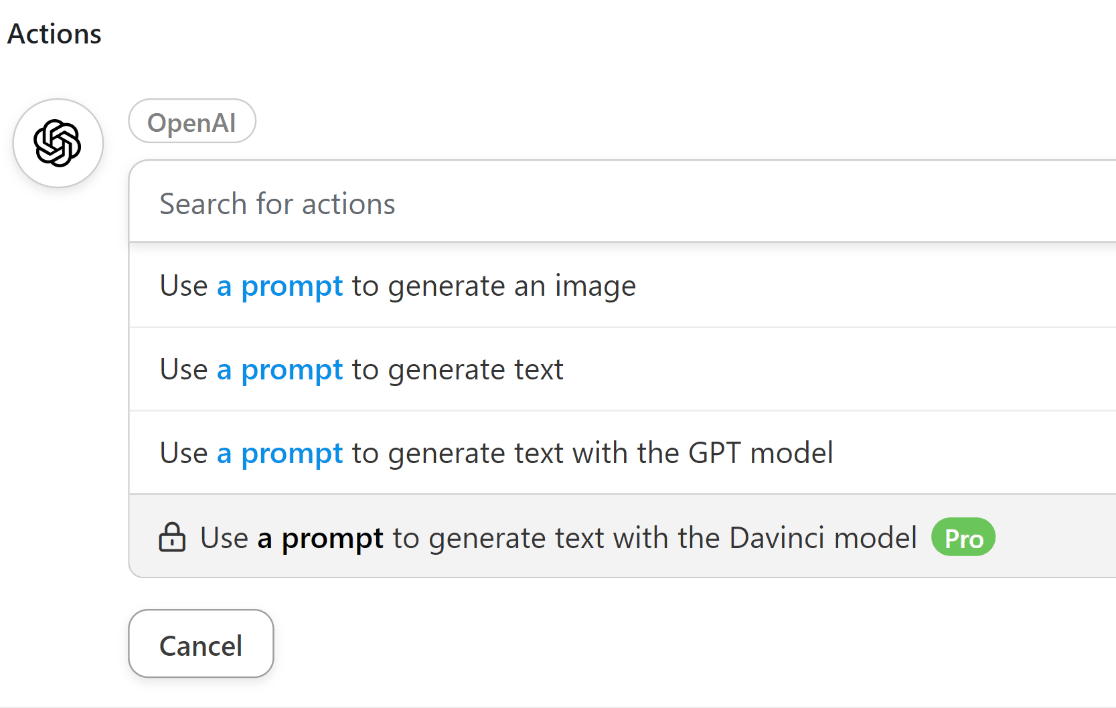Click the word 'Use' in image action
This screenshot has width=1116, height=708.
pyautogui.click(x=184, y=286)
